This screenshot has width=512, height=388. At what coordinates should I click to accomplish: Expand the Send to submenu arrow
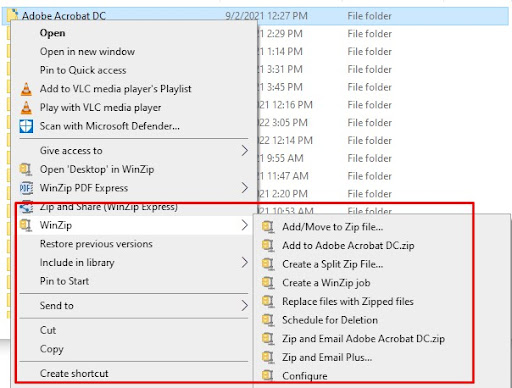245,306
